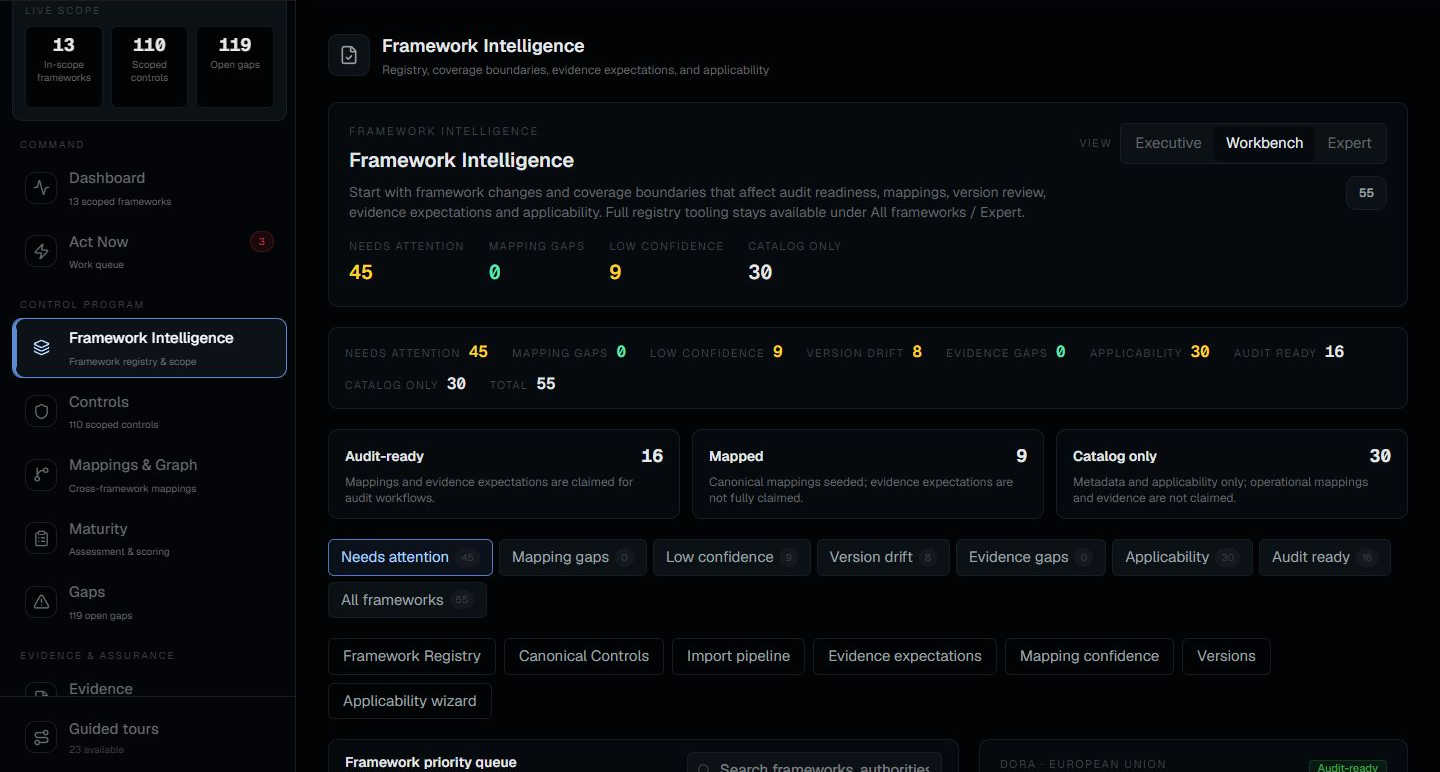Click the In-scope frameworks 13 tile
The height and width of the screenshot is (772, 1440).
point(64,67)
